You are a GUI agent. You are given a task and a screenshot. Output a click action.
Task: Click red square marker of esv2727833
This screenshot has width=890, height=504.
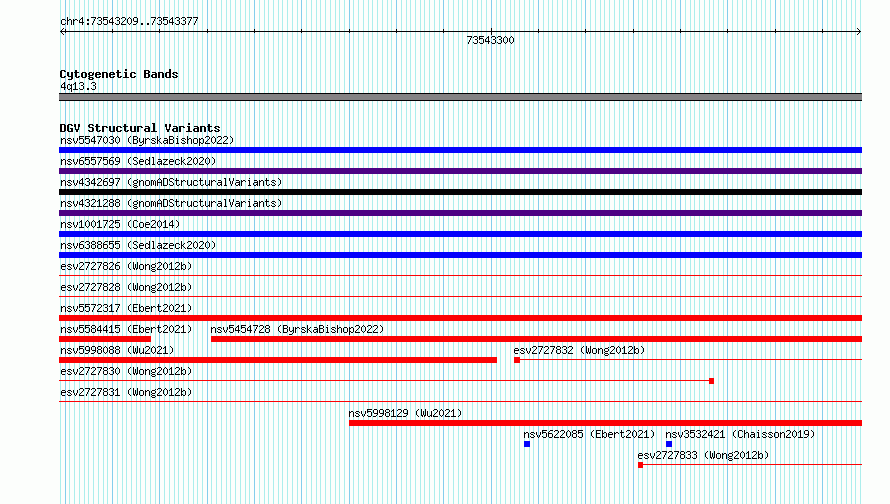(641, 465)
